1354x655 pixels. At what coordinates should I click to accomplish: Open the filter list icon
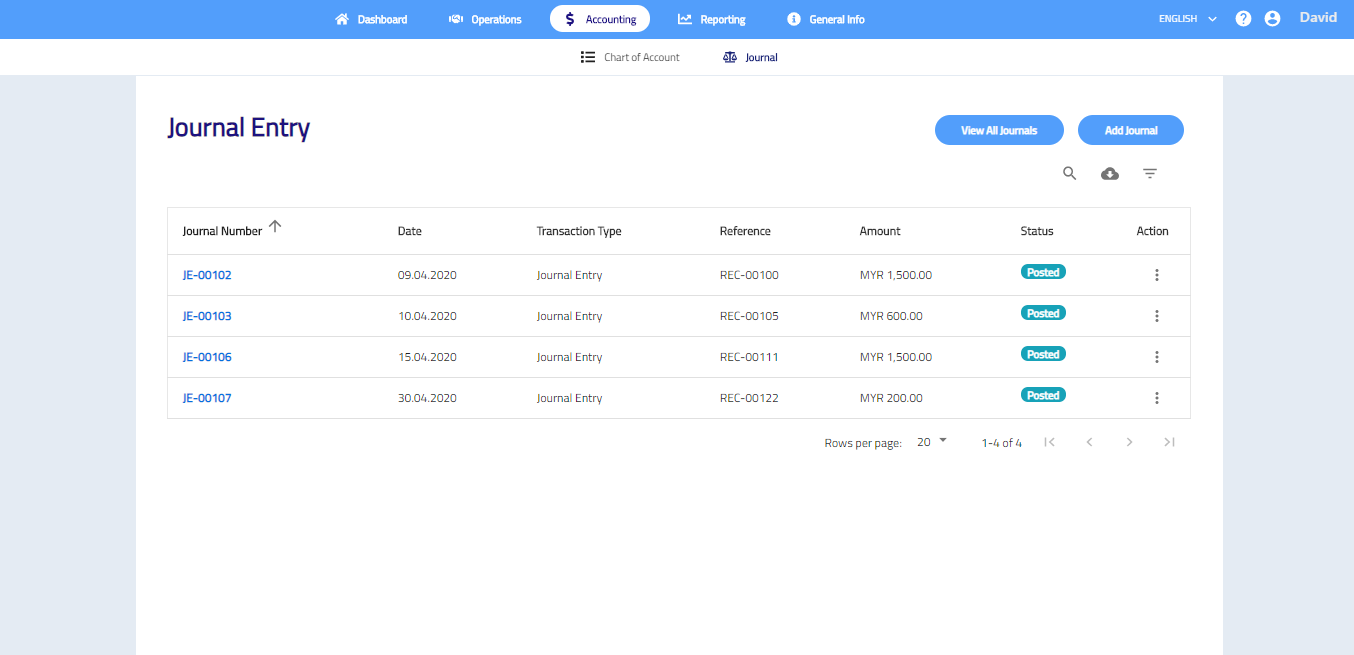coord(1150,174)
